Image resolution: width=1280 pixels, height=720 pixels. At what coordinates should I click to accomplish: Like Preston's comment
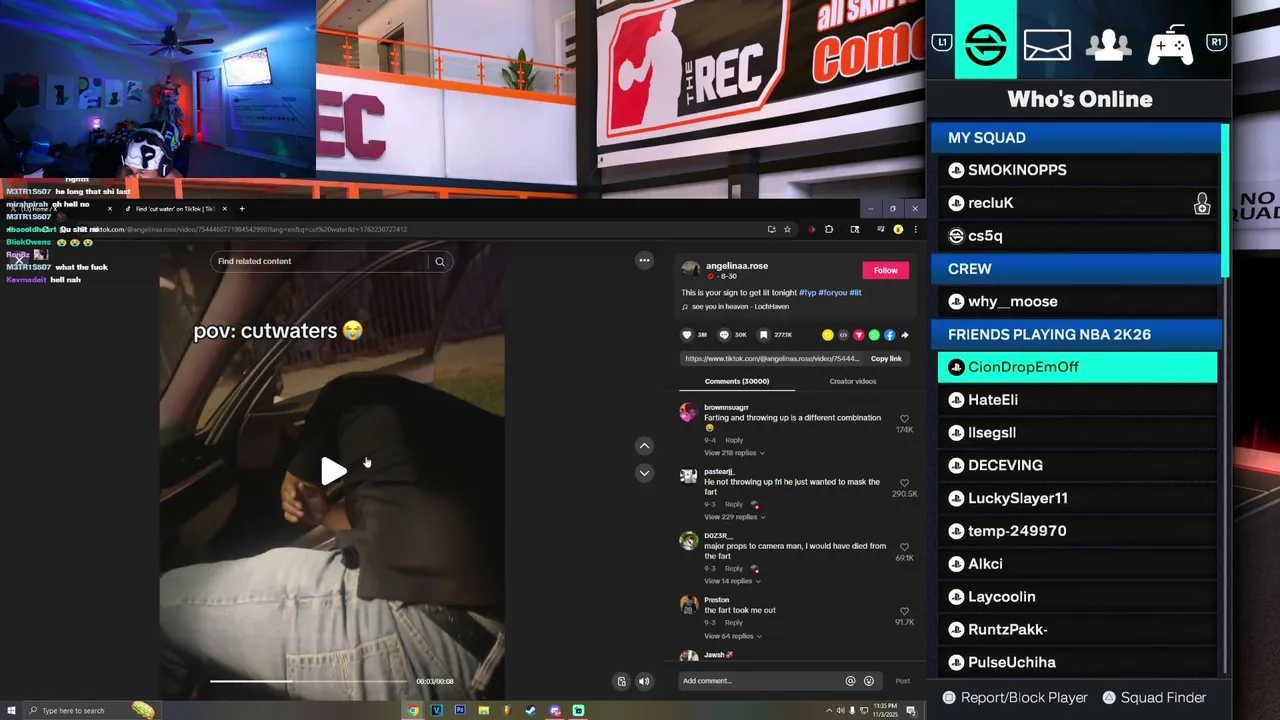(x=904, y=611)
